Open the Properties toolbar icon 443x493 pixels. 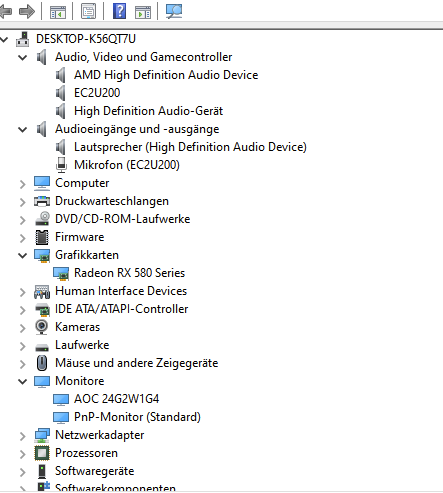pyautogui.click(x=88, y=12)
